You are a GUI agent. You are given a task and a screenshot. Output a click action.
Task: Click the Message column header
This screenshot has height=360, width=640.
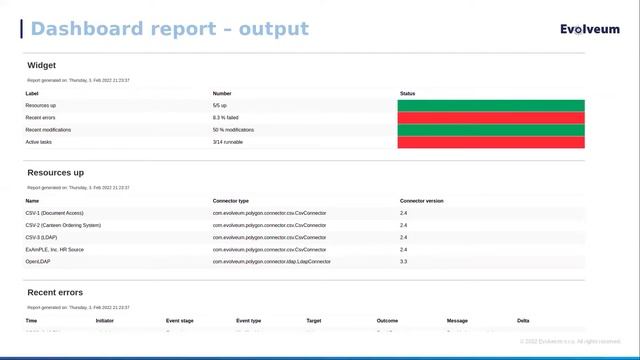(457, 321)
